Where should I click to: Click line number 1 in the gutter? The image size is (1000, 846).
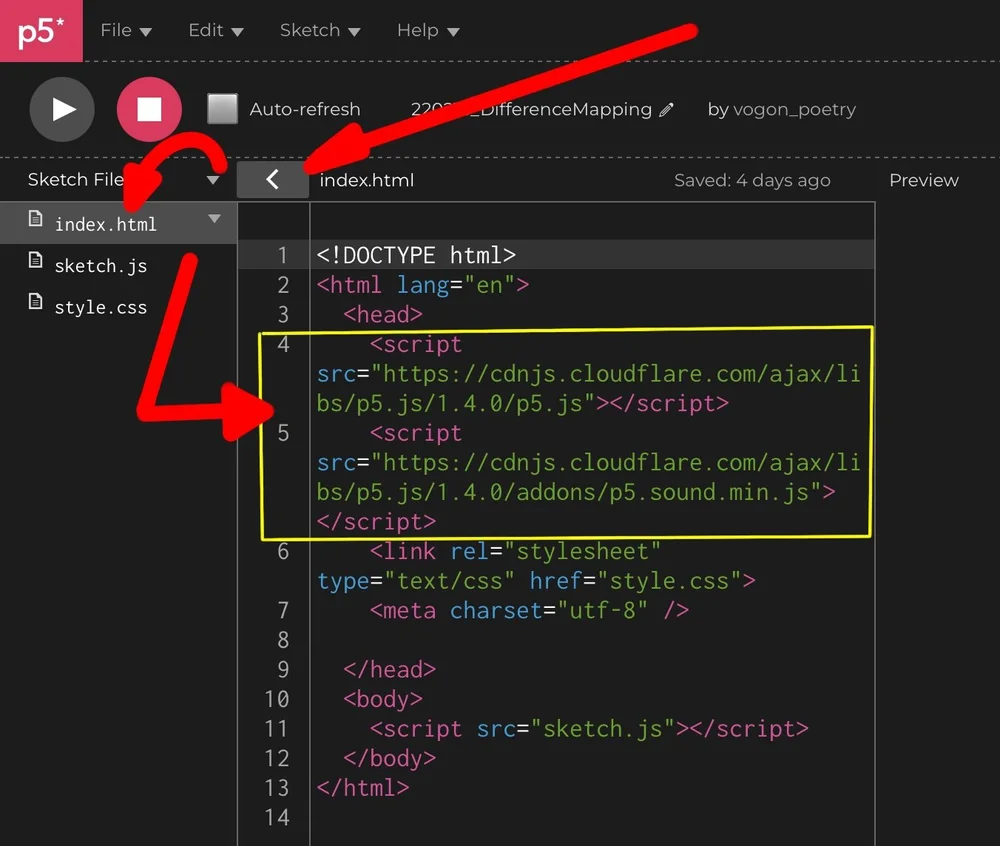tap(283, 255)
